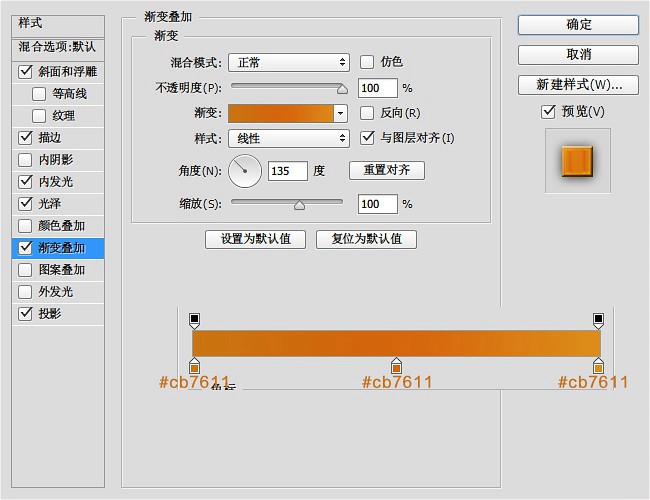Enable the 等高线 checkbox
The width and height of the screenshot is (650, 500).
pyautogui.click(x=39, y=94)
